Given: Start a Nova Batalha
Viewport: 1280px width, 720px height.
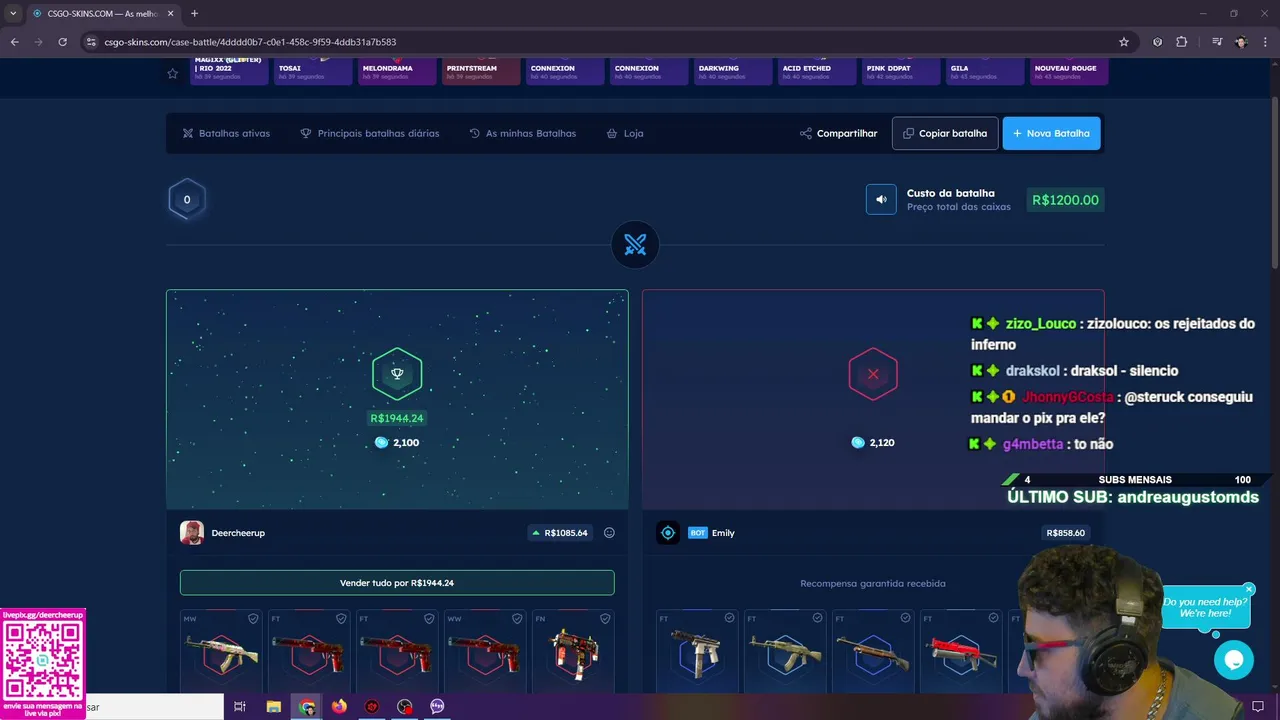Looking at the screenshot, I should 1052,133.
